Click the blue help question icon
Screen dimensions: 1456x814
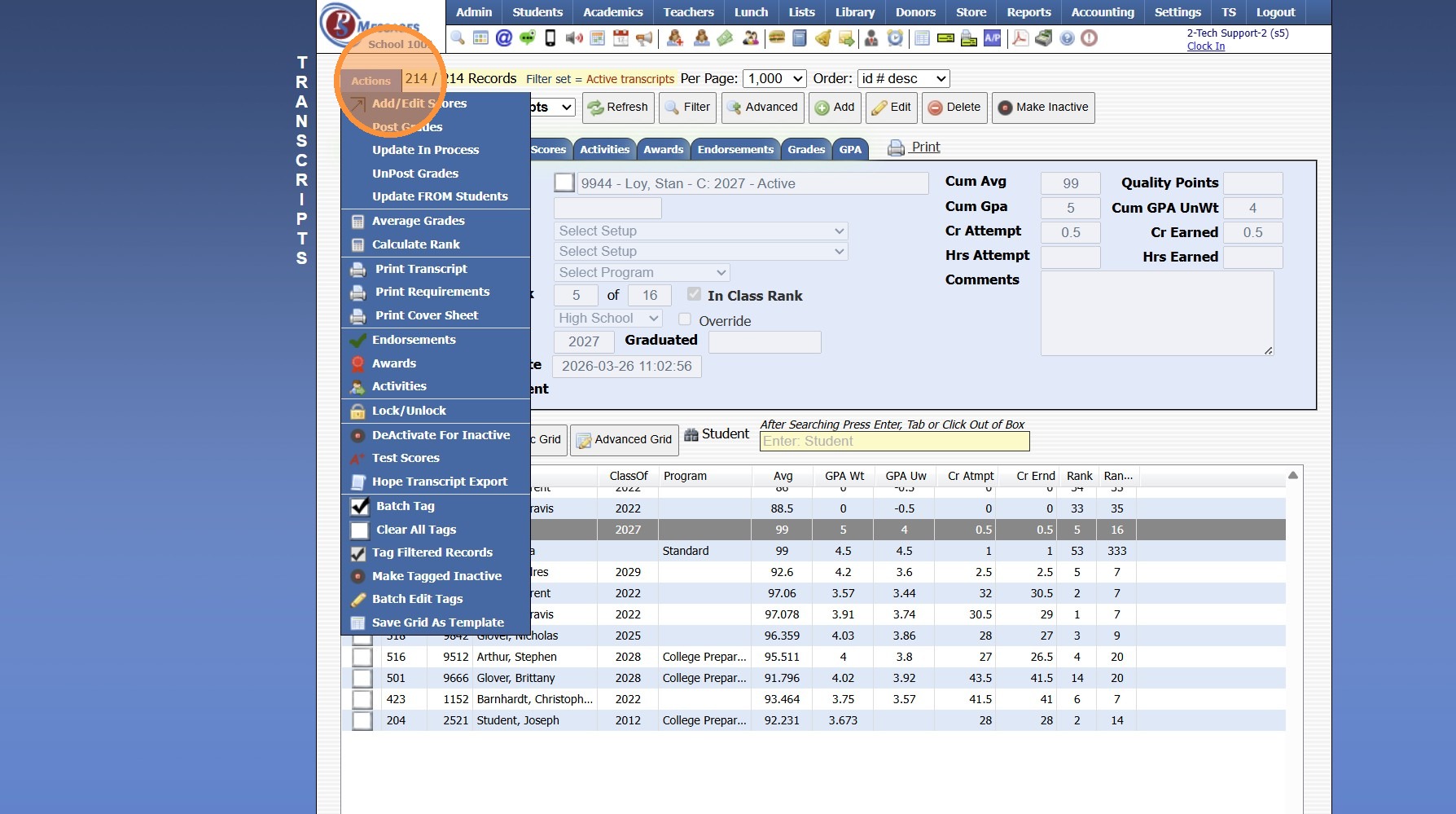tap(1067, 38)
